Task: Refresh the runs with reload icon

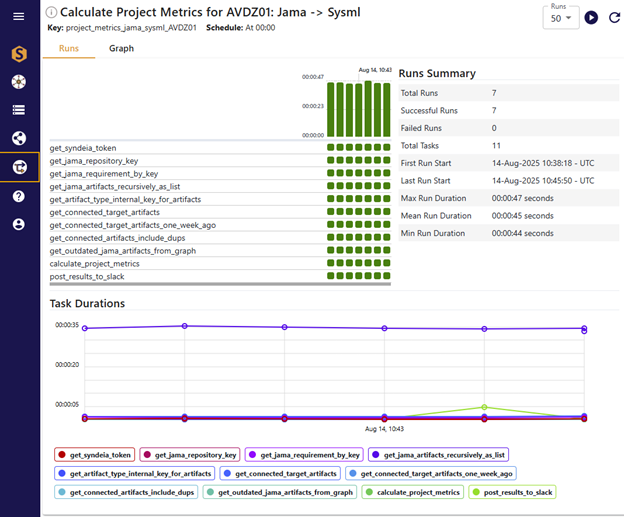Action: click(613, 18)
